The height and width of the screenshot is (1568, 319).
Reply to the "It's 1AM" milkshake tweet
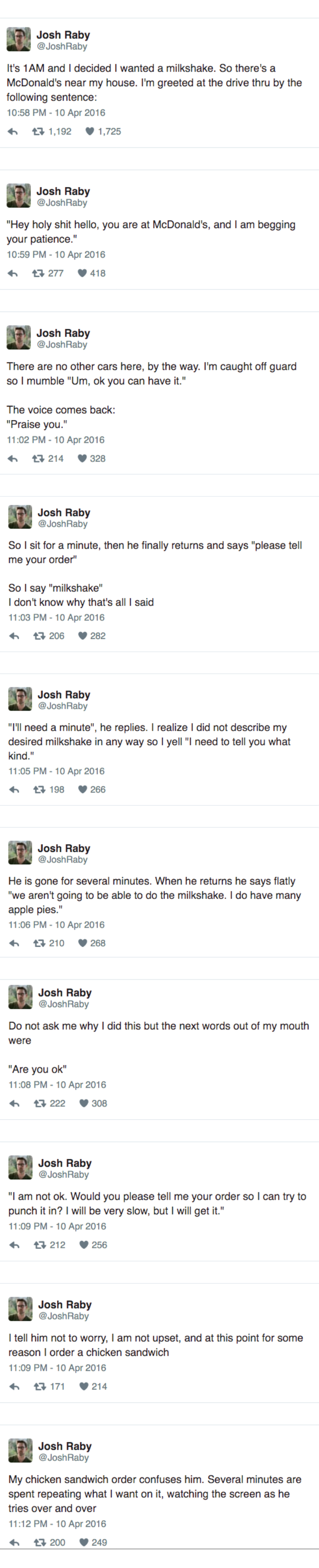point(12,131)
